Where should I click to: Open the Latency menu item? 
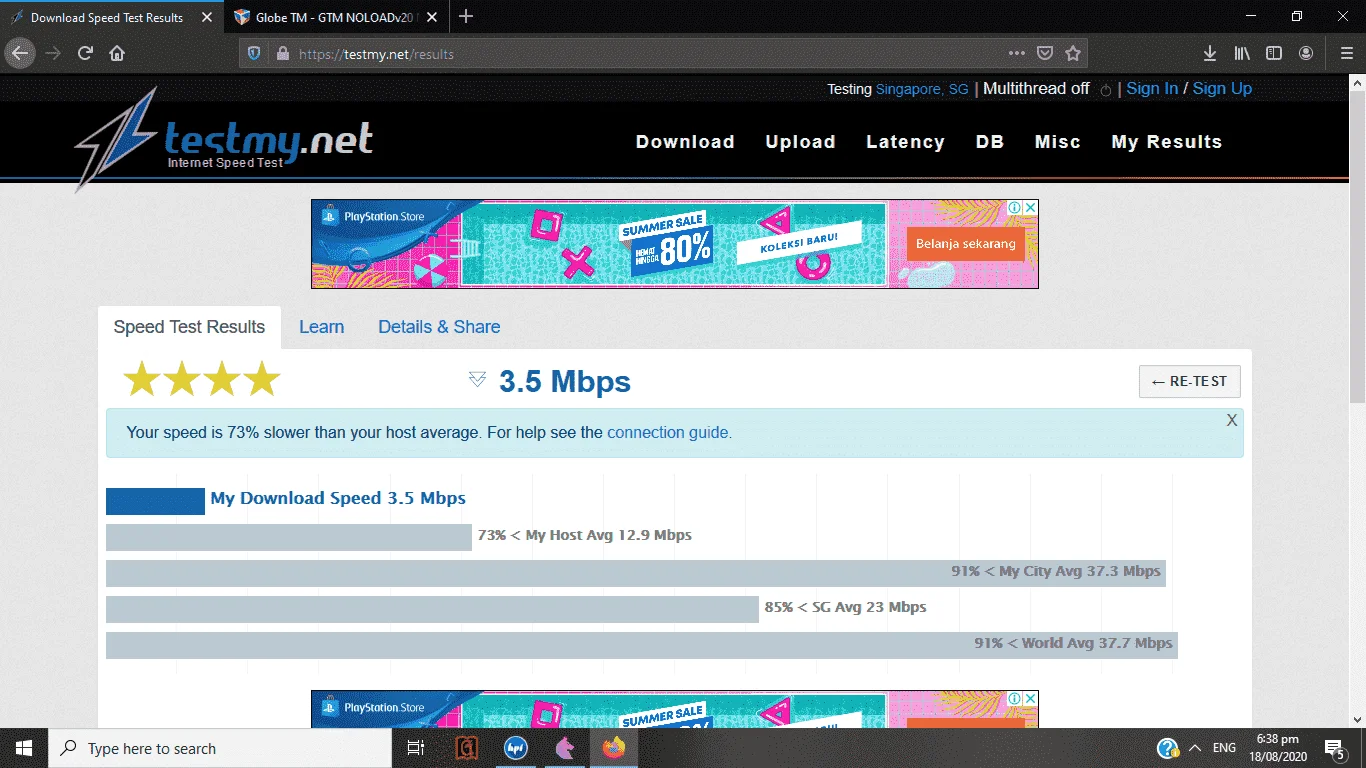(905, 142)
